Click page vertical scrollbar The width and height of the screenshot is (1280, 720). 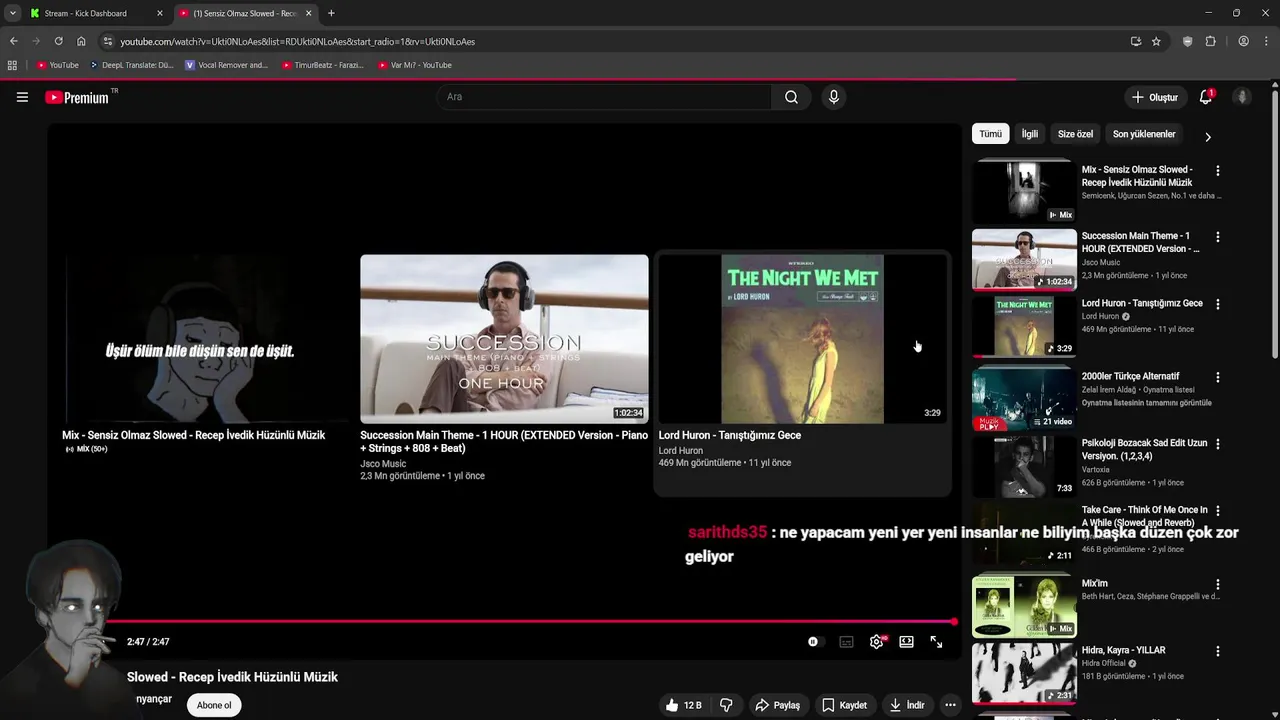tap(1275, 225)
